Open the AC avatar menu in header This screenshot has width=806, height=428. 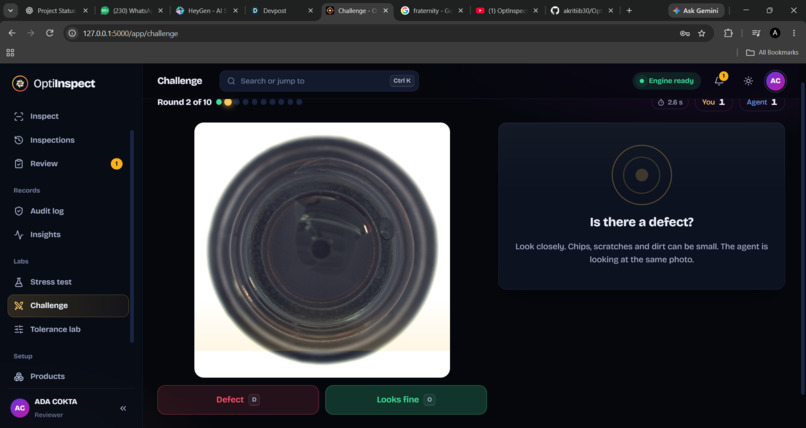coord(775,81)
